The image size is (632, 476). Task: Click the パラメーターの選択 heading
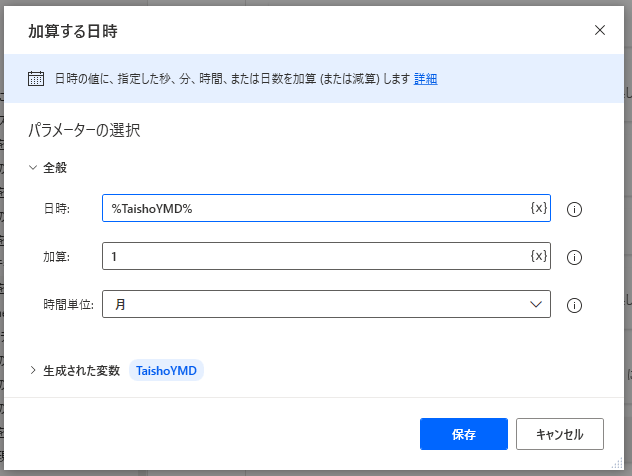click(83, 130)
